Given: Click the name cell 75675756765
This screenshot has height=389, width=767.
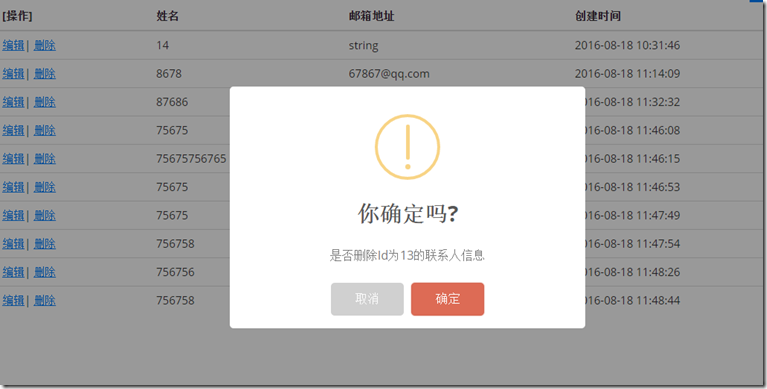Looking at the screenshot, I should (x=191, y=159).
